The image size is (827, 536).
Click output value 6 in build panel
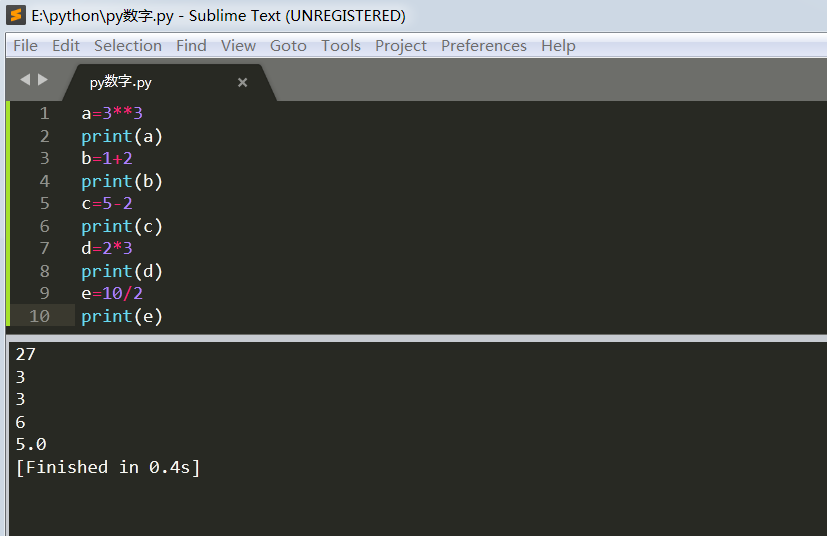coord(21,422)
